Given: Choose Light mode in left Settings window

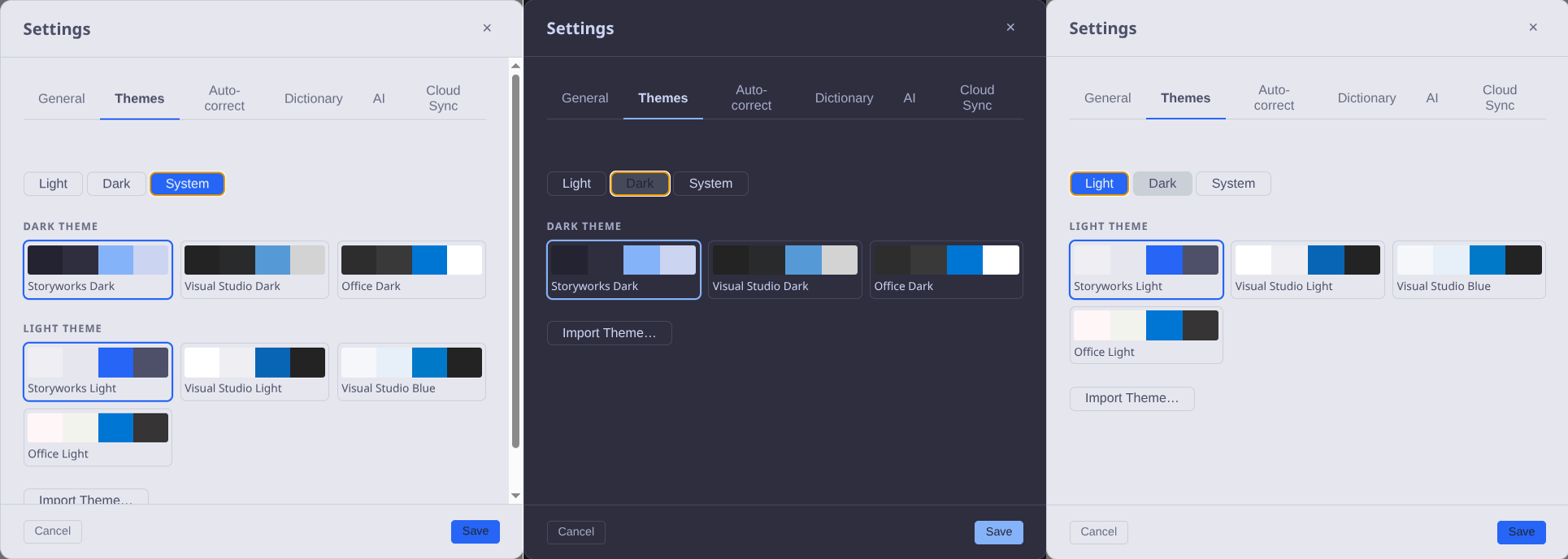Looking at the screenshot, I should pyautogui.click(x=53, y=184).
